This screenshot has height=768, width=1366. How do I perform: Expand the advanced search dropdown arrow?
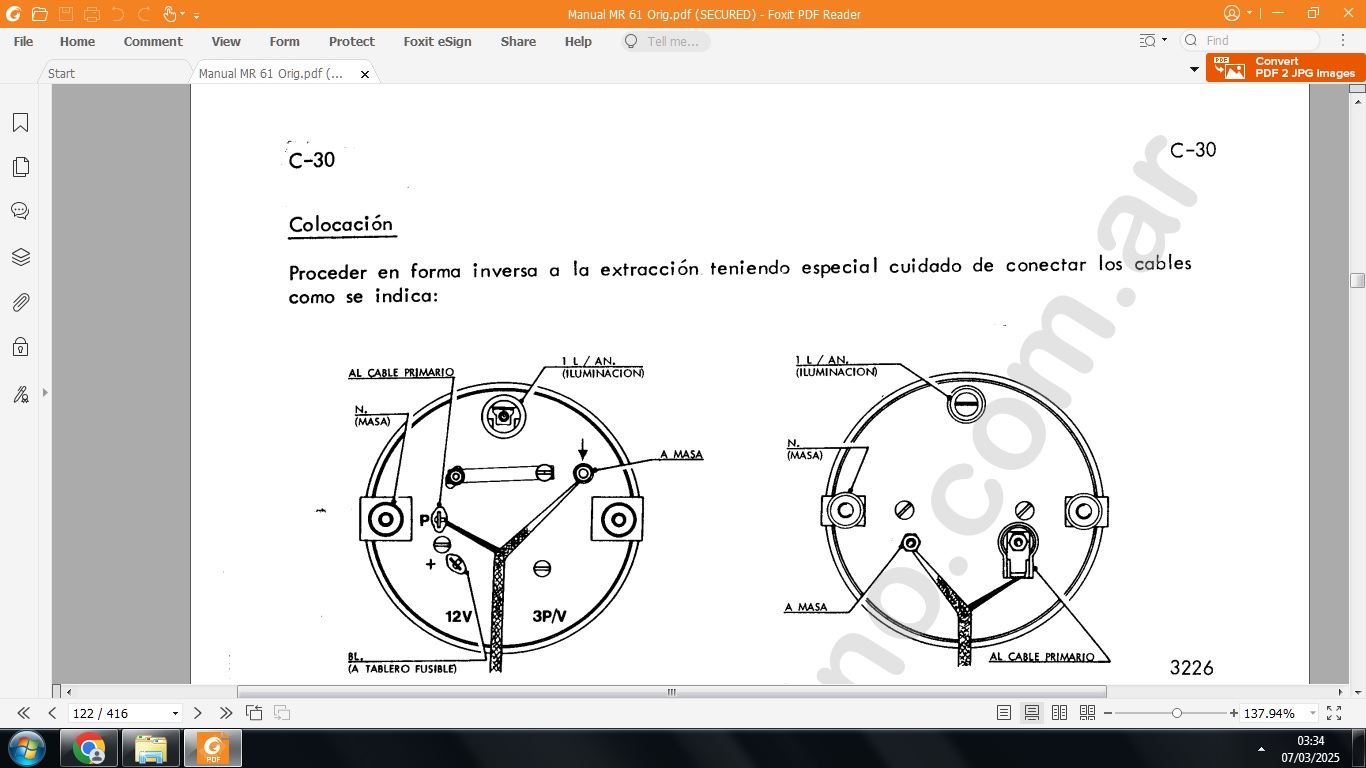coord(1164,41)
